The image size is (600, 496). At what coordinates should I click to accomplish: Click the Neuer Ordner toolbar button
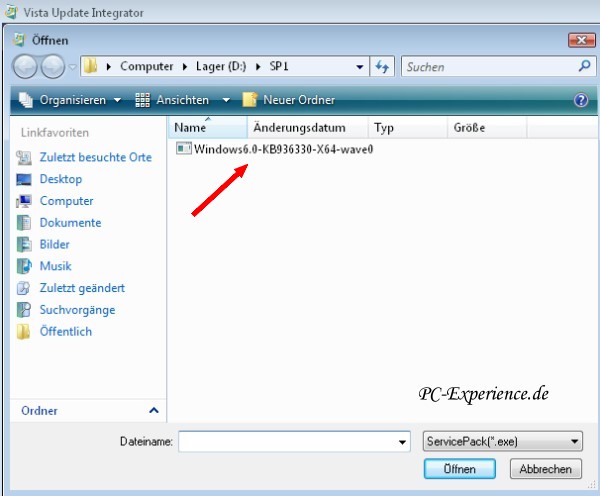point(290,100)
